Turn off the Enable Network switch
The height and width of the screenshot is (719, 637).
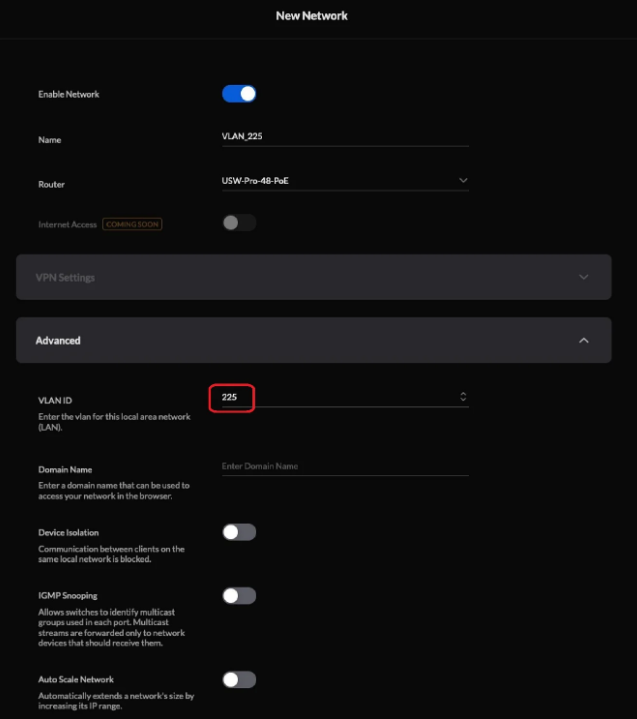click(239, 94)
